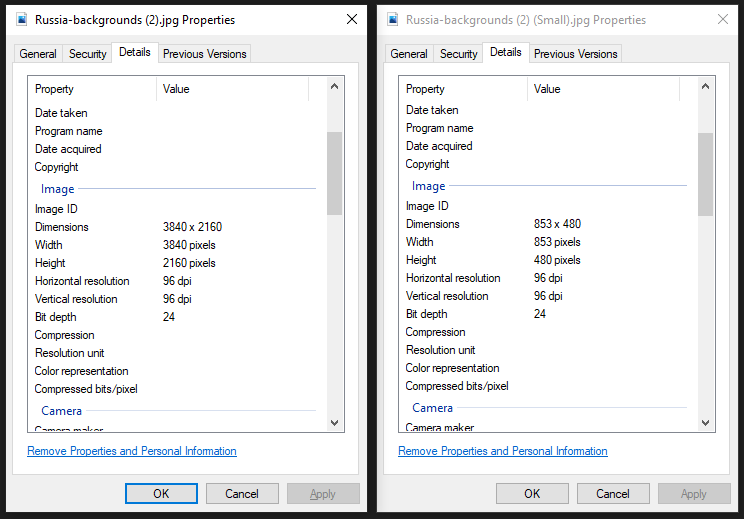The height and width of the screenshot is (519, 744).
Task: Click scroll down arrow in right details list
Action: point(705,423)
